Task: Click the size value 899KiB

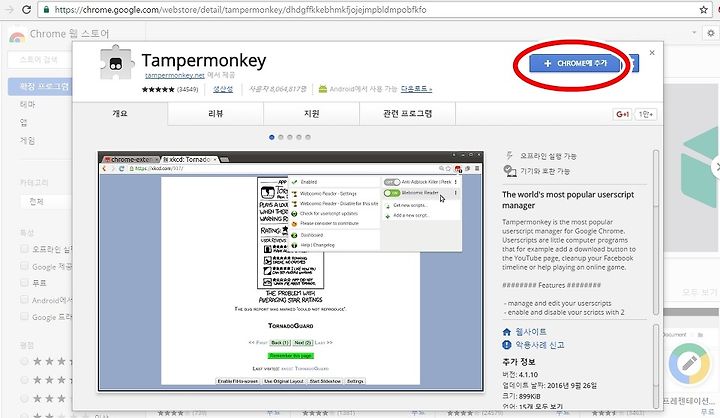Action: point(527,396)
